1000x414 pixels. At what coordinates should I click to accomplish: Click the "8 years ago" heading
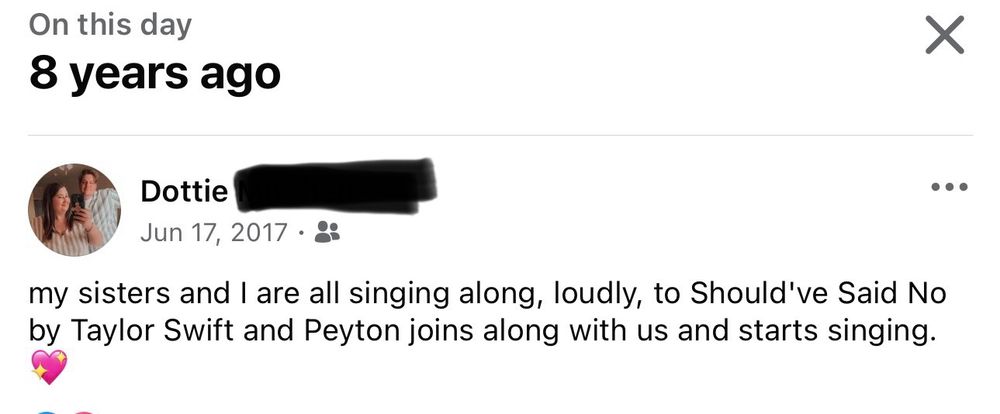click(154, 73)
